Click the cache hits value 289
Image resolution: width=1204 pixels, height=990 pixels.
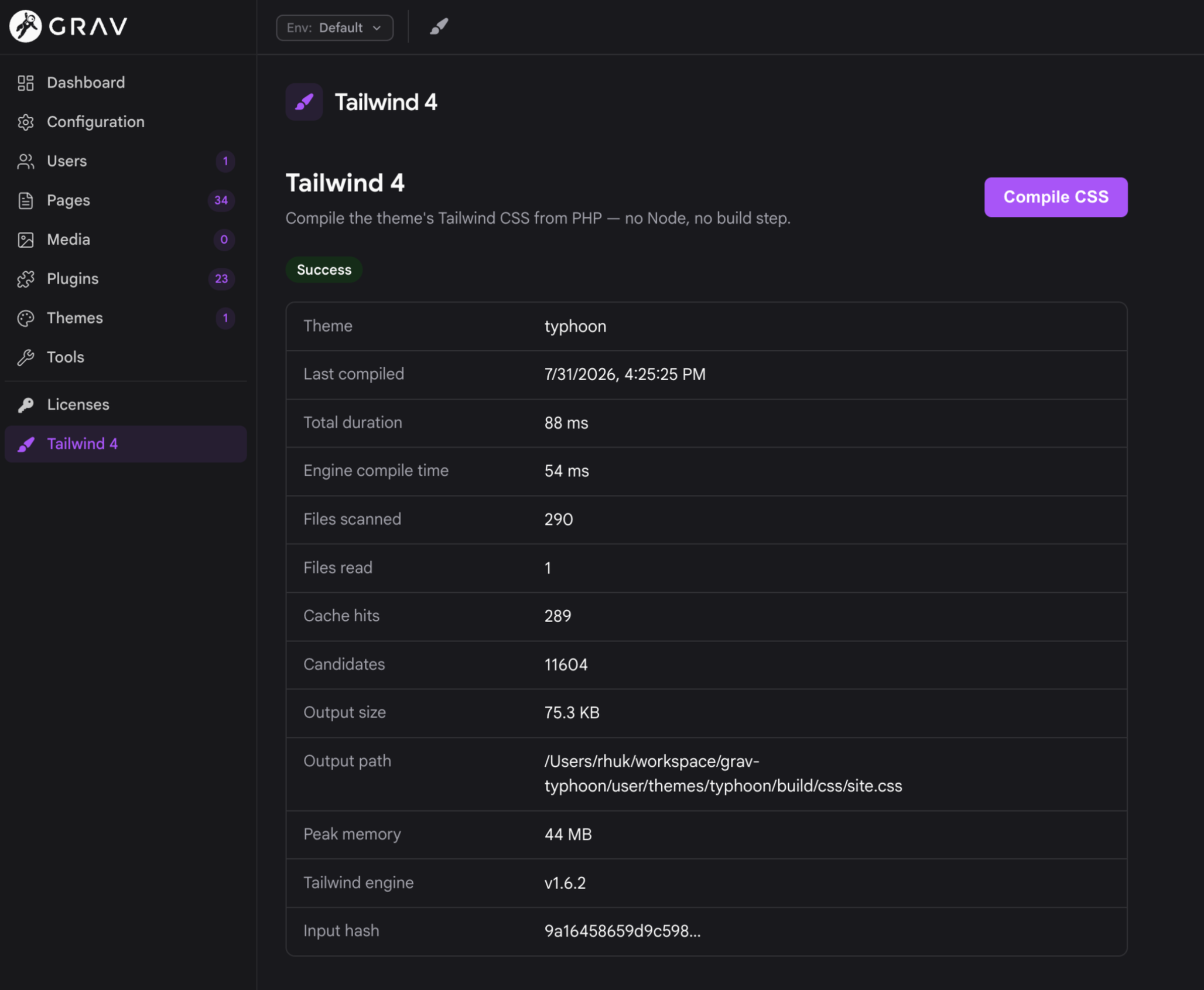(557, 616)
